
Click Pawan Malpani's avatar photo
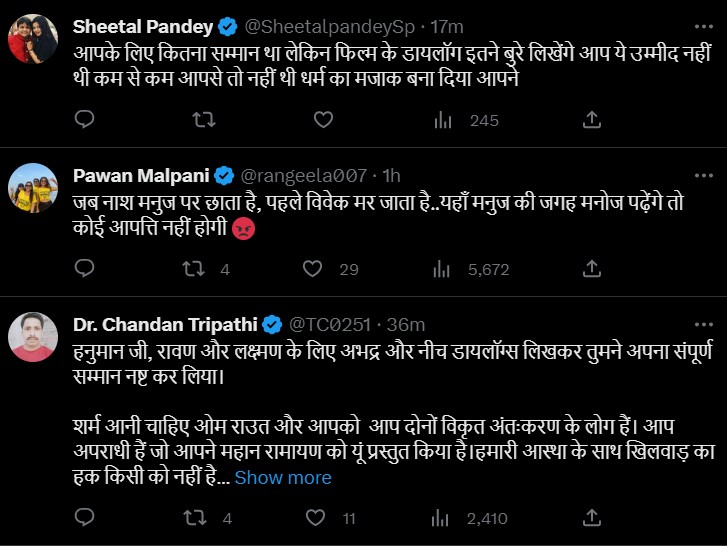[33, 187]
